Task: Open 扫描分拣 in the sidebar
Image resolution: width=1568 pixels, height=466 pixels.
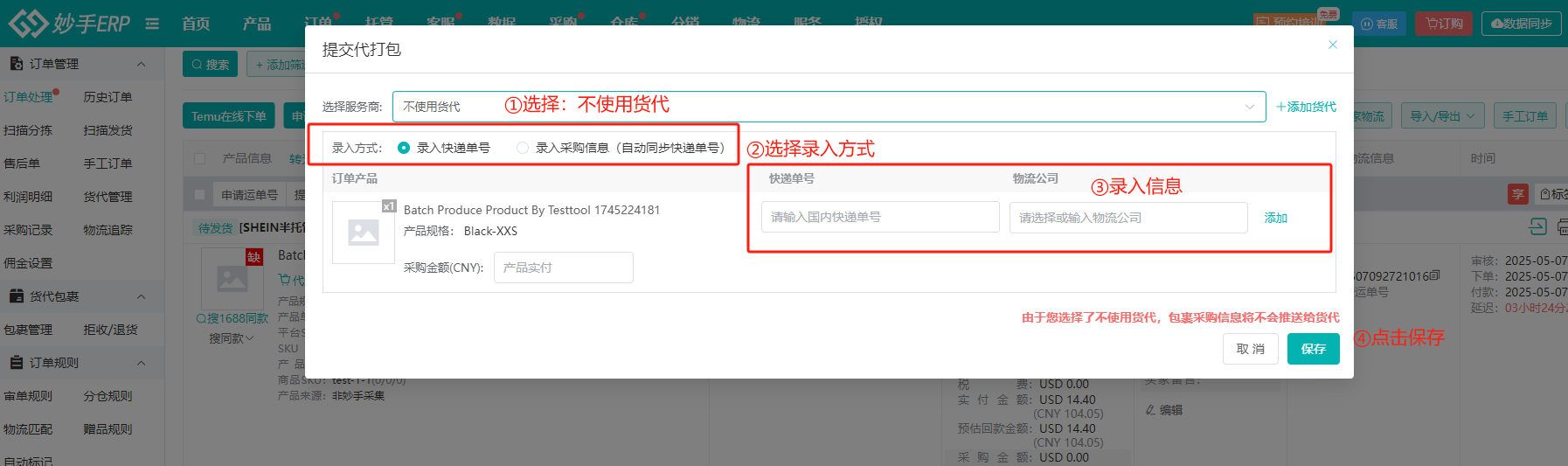Action: (28, 130)
